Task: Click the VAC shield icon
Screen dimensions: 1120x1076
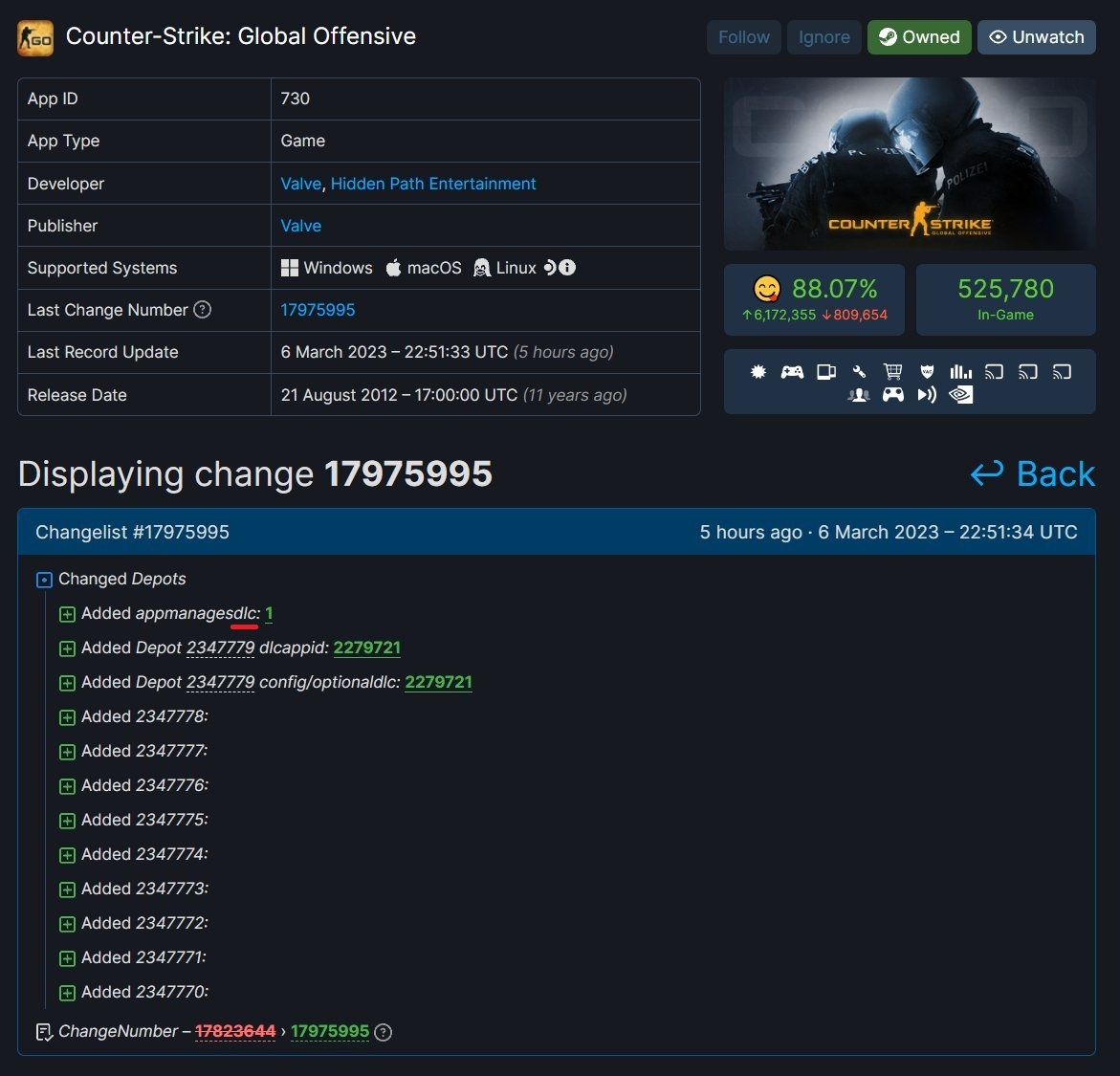Action: click(927, 371)
